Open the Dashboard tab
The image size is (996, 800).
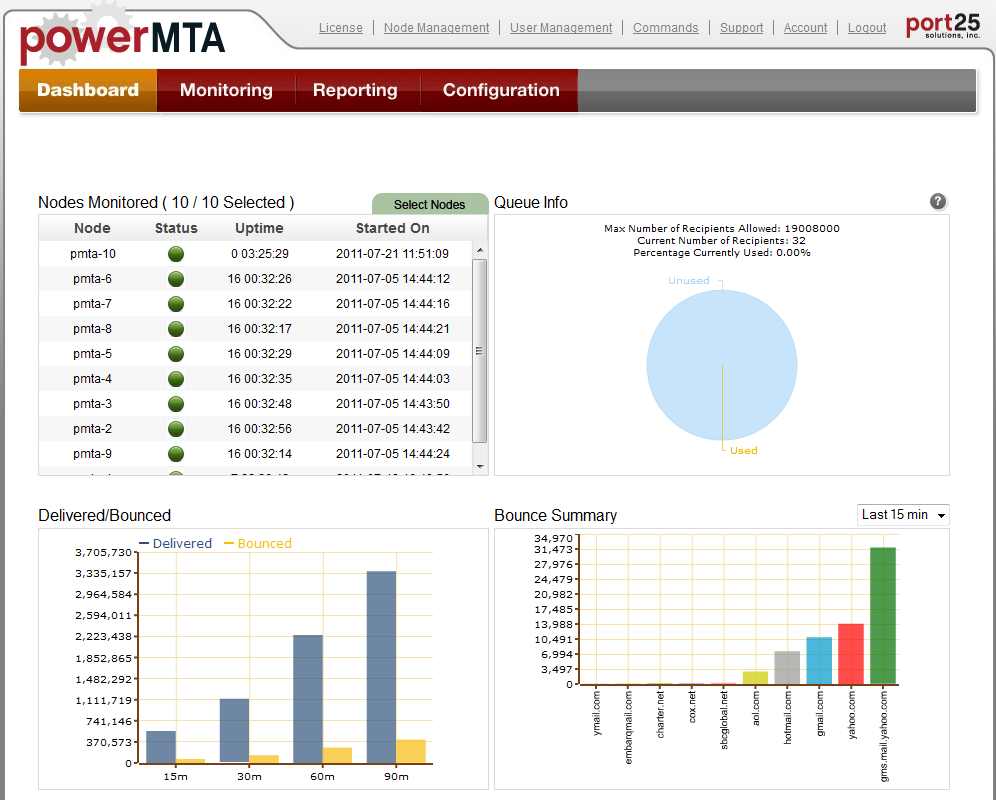(x=88, y=90)
